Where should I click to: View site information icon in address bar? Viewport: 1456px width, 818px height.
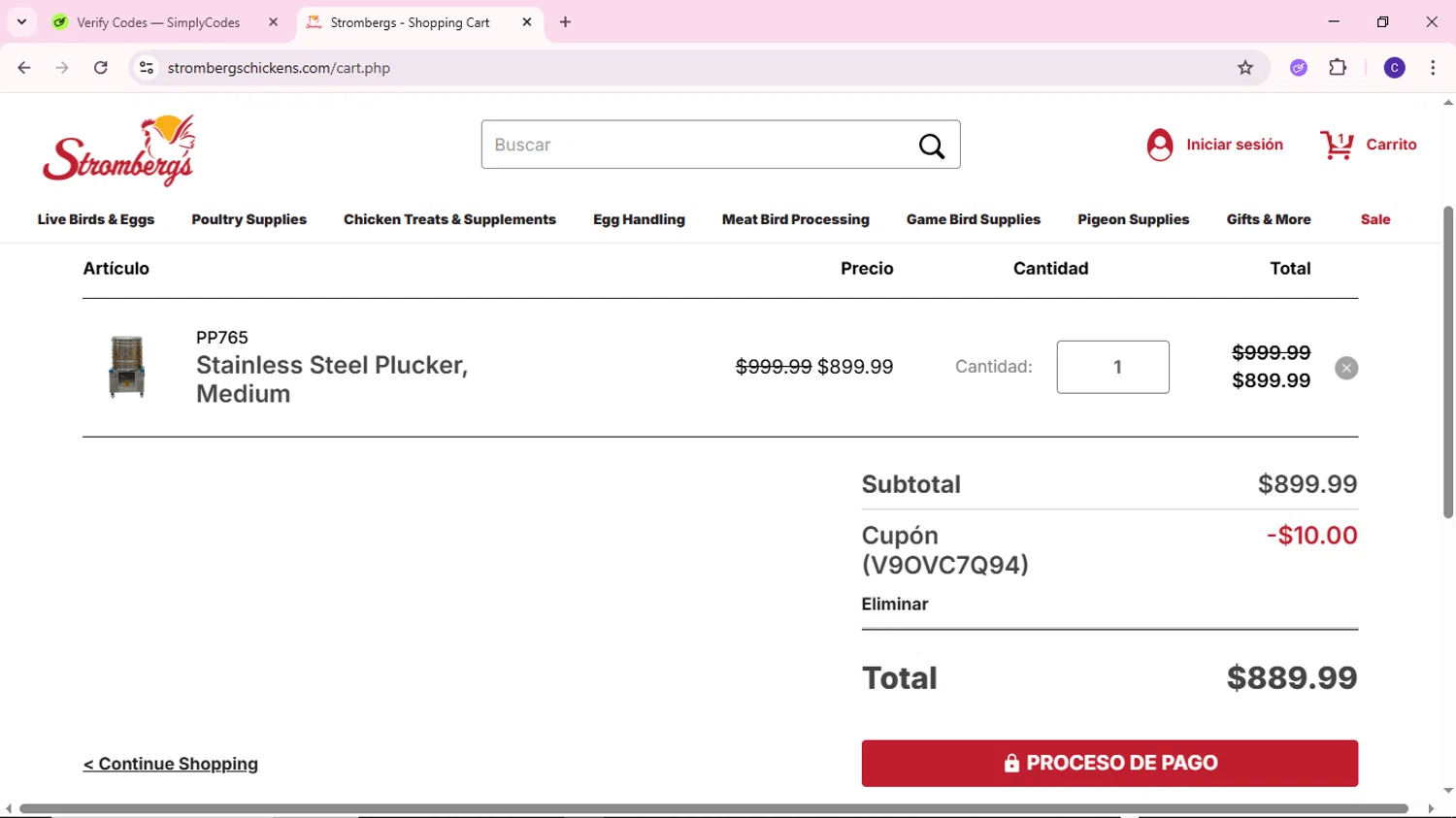click(x=147, y=68)
